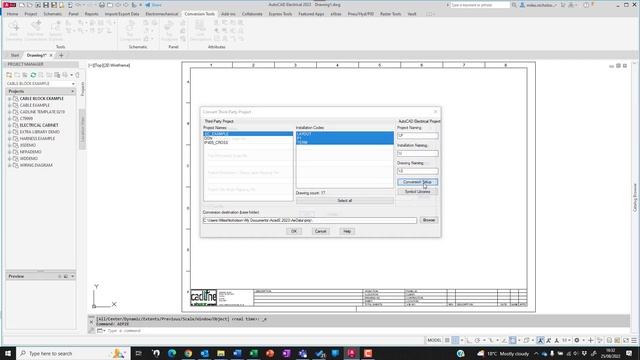Select EC_EXAMPLE in Project Names list
Viewport: 640px width, 360px height.
point(248,134)
